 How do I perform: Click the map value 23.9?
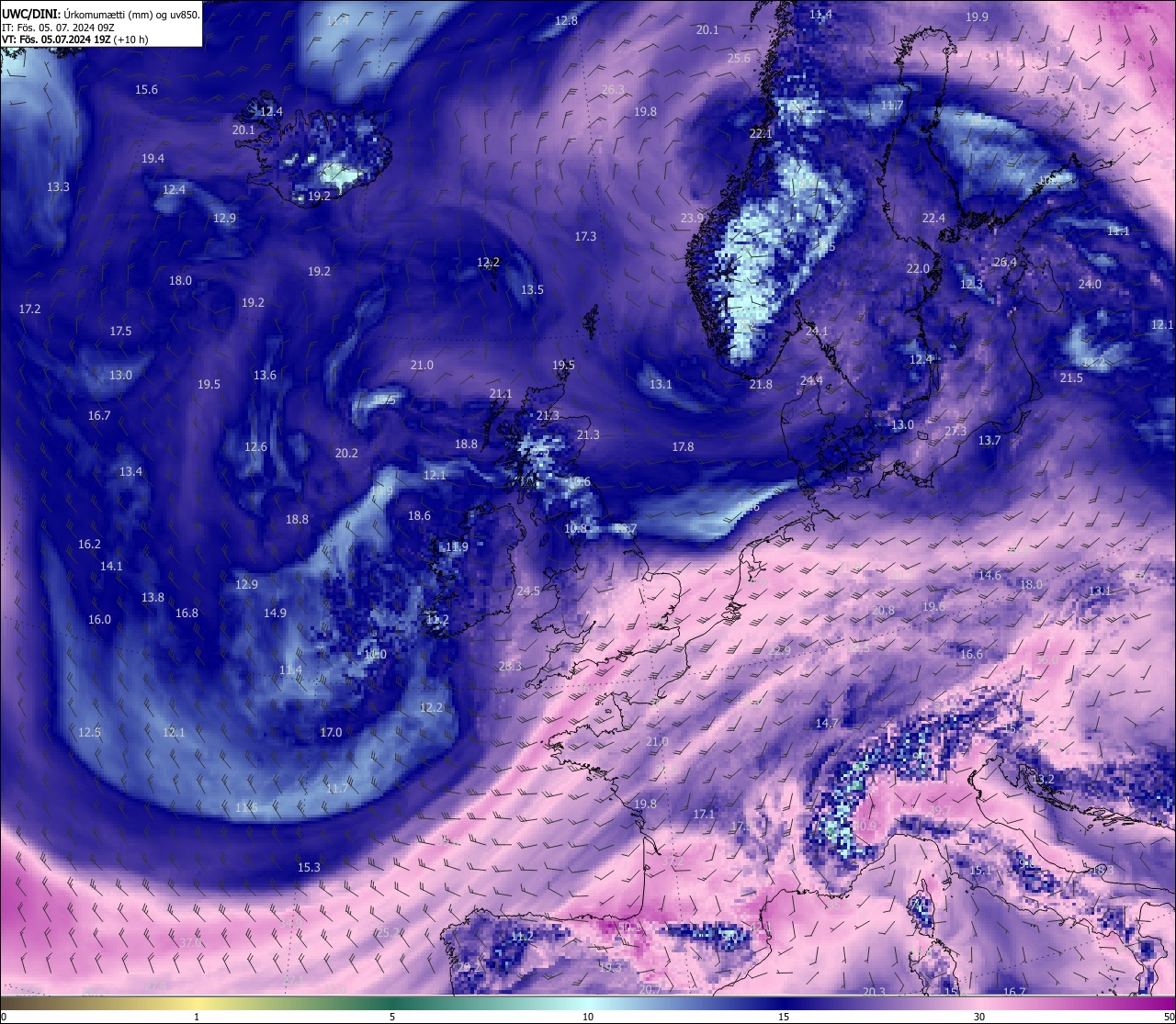pos(692,218)
